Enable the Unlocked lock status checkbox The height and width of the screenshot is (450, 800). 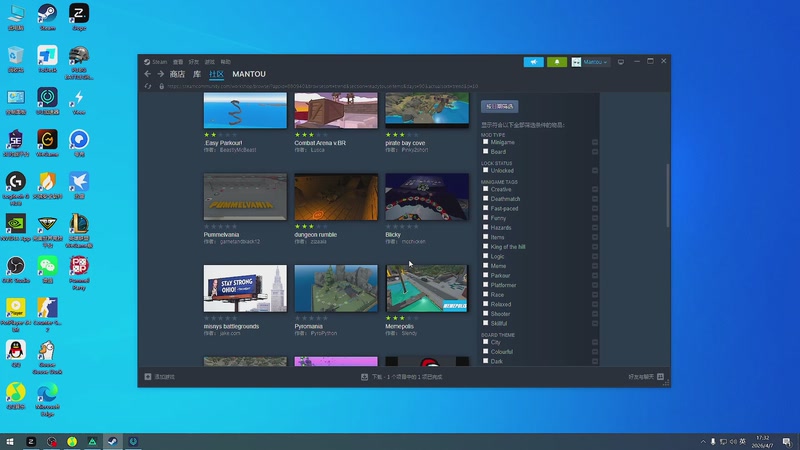point(486,170)
